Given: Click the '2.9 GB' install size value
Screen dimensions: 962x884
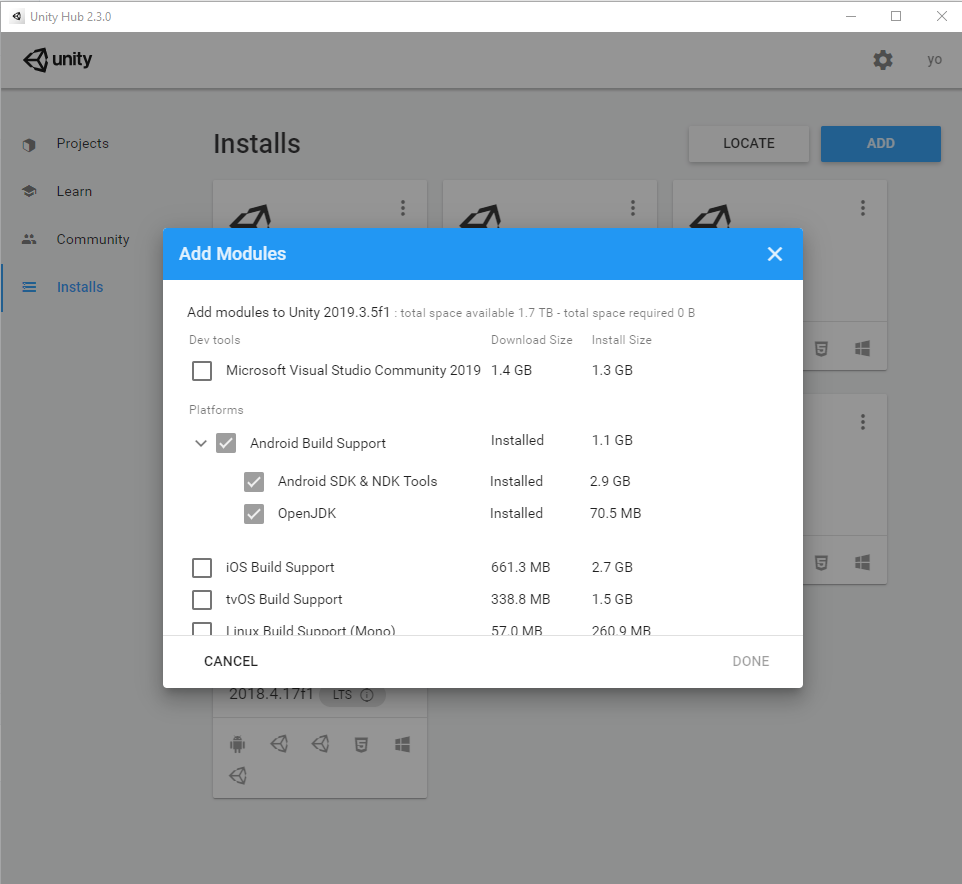Looking at the screenshot, I should [x=610, y=482].
